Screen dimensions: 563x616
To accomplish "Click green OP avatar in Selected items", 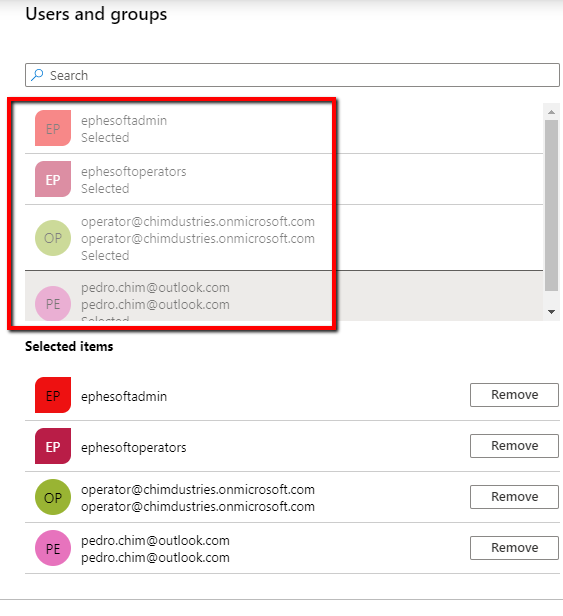I will [x=53, y=497].
